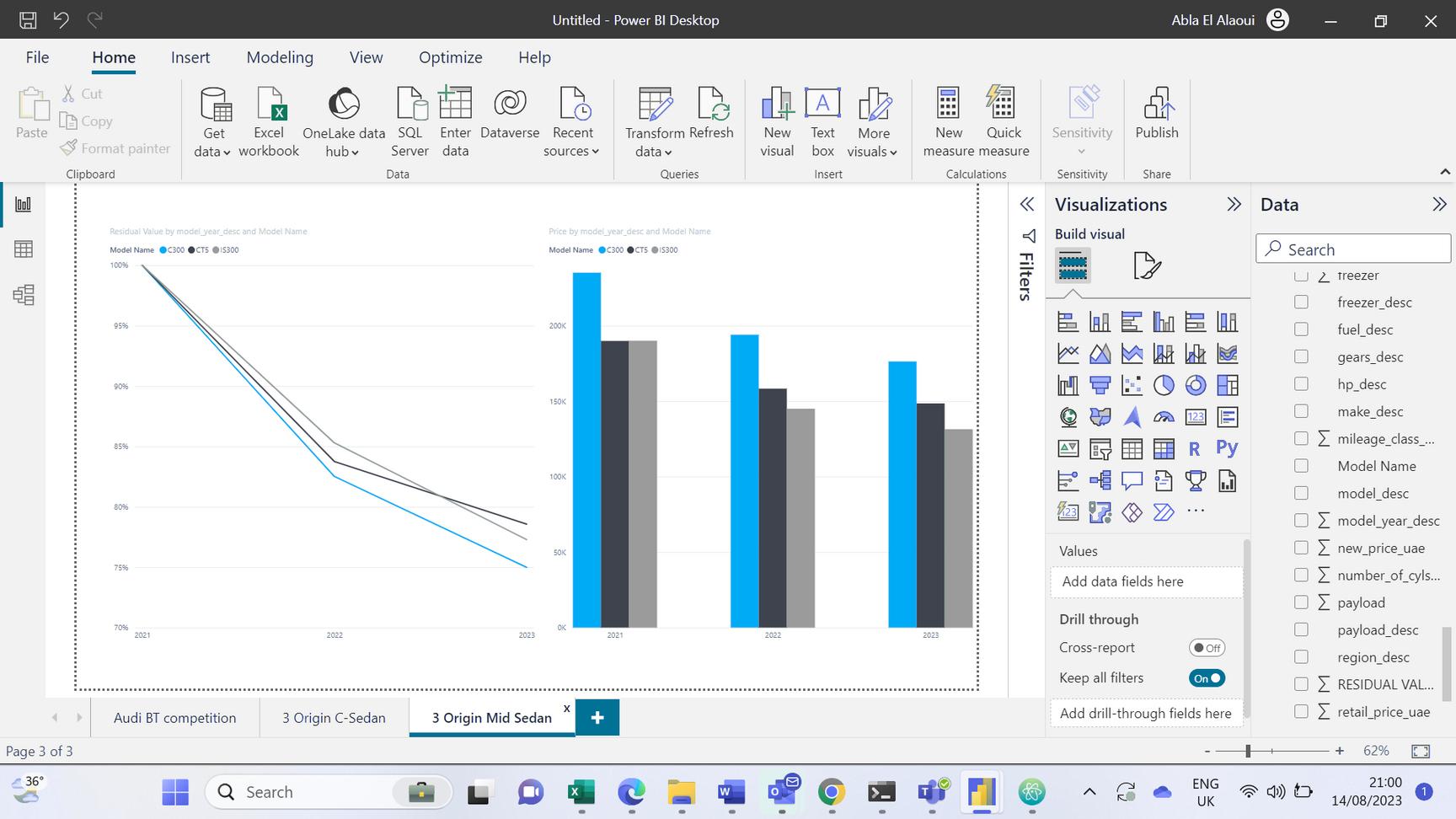This screenshot has width=1456, height=819.
Task: Select the scatter chart visual
Action: coord(1132,385)
